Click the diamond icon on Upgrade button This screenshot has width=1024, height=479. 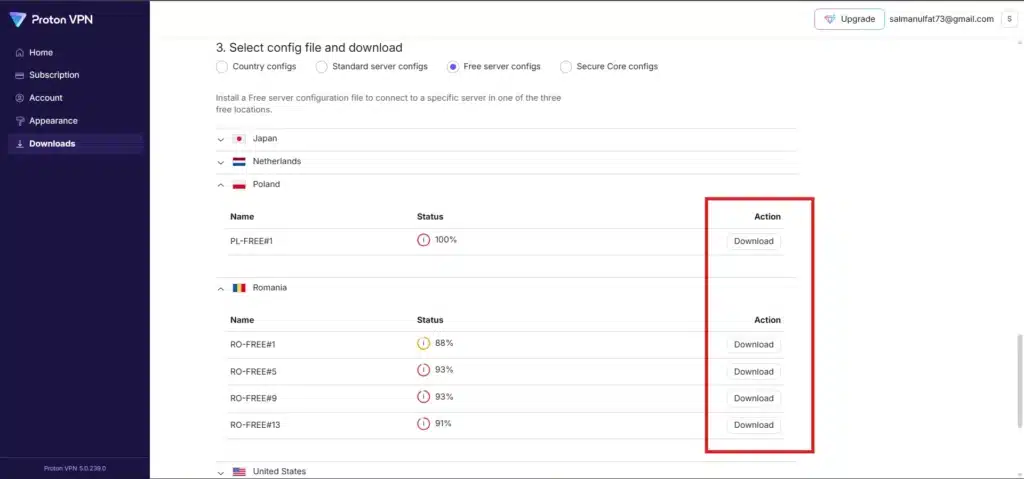[x=829, y=20]
